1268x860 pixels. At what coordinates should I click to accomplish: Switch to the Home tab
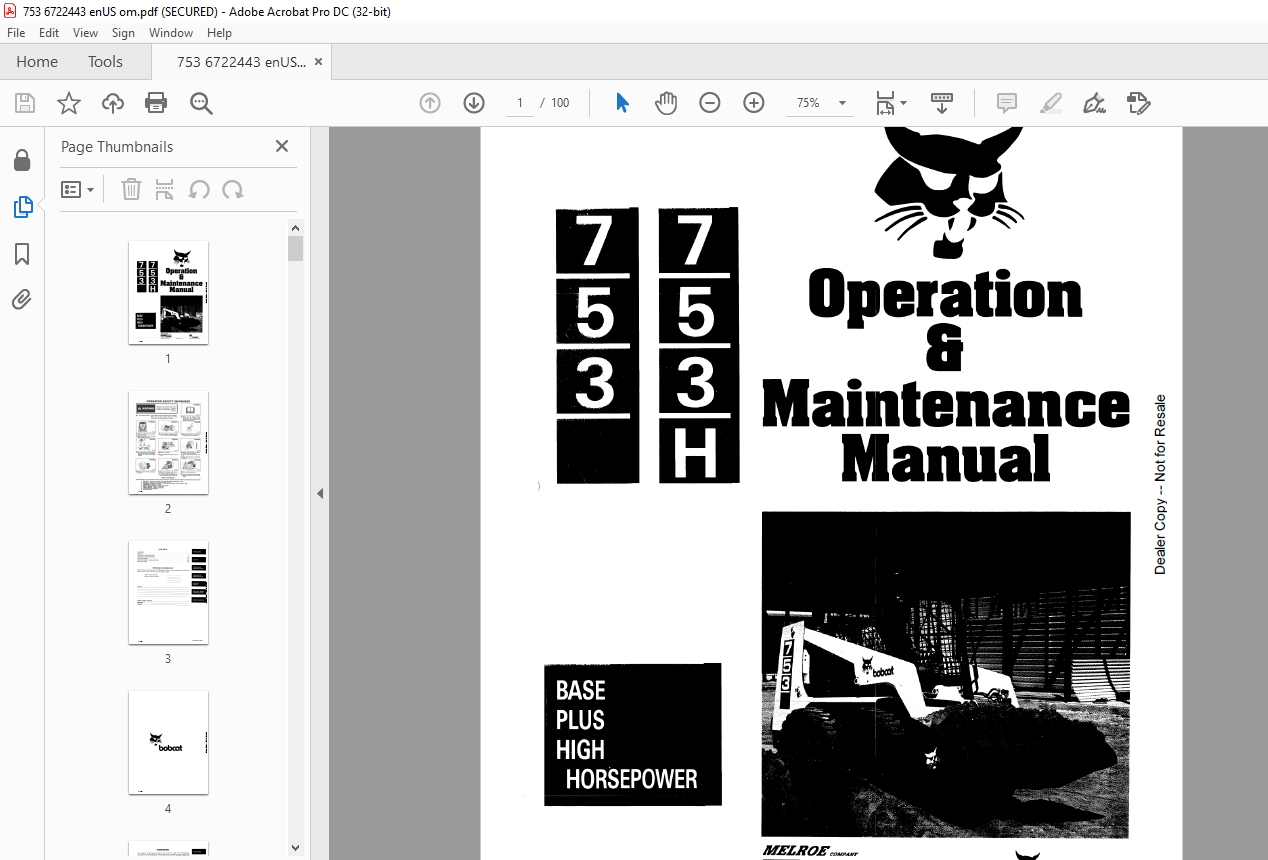[37, 62]
